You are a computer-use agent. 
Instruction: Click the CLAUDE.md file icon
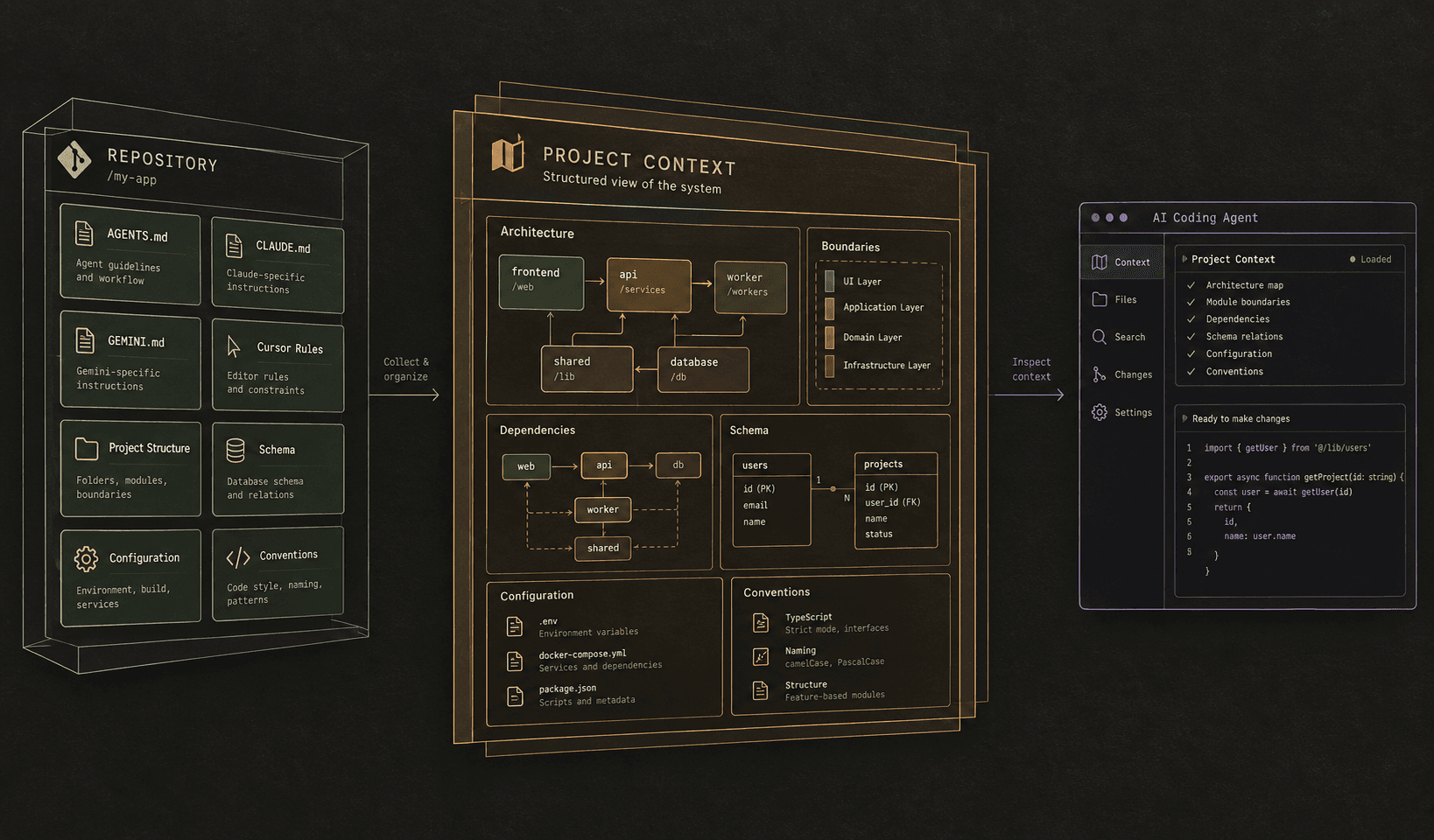[x=234, y=246]
